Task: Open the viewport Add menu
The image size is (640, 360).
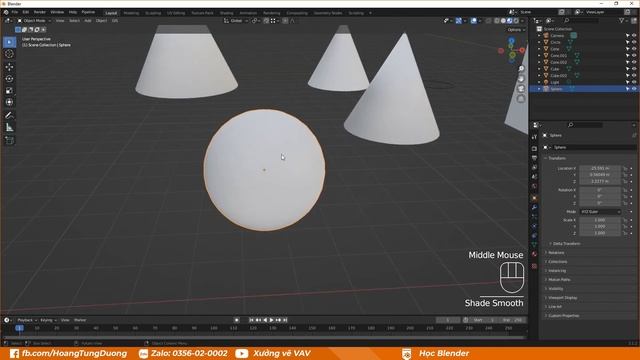Action: [x=88, y=20]
